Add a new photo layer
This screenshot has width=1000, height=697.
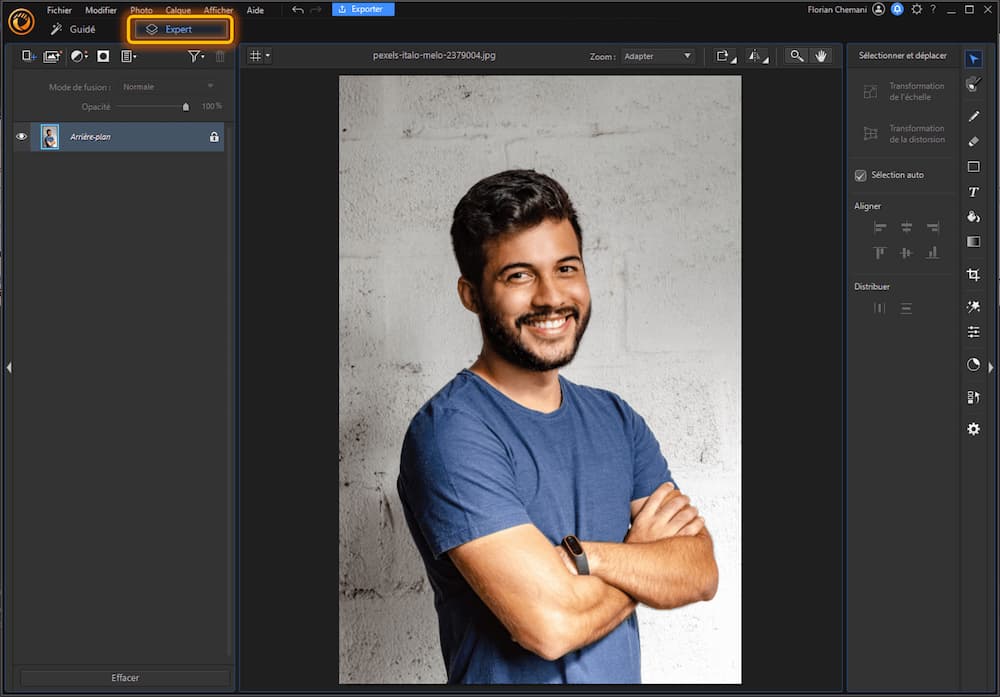52,56
